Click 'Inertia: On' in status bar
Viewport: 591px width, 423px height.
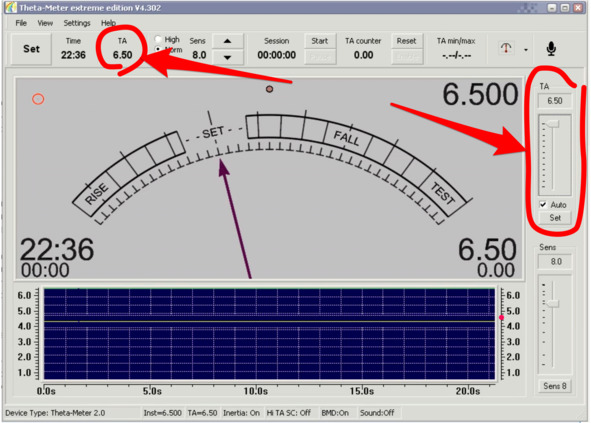241,413
